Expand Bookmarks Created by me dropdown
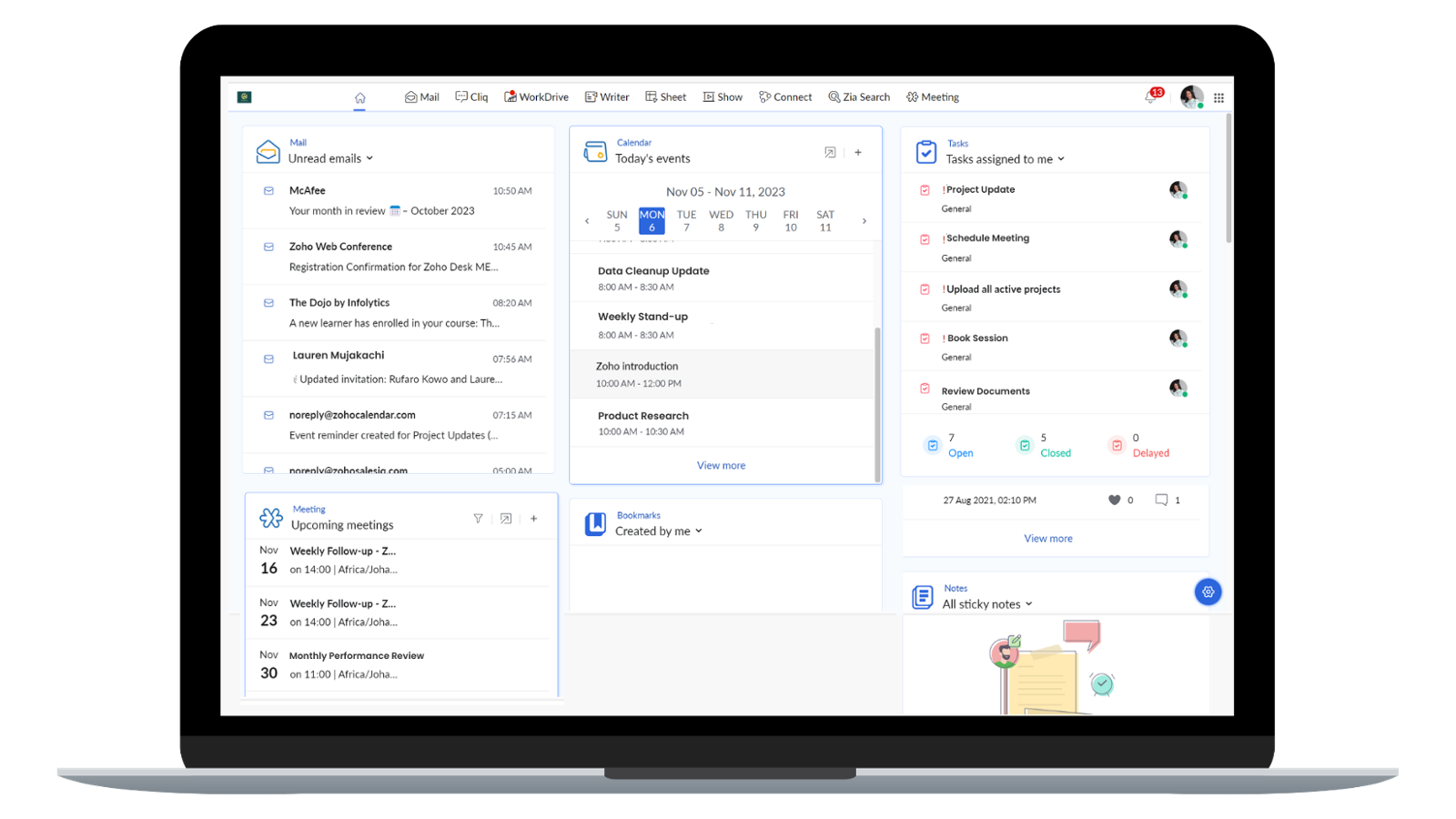Screen dimensions: 1456x819 (x=659, y=531)
